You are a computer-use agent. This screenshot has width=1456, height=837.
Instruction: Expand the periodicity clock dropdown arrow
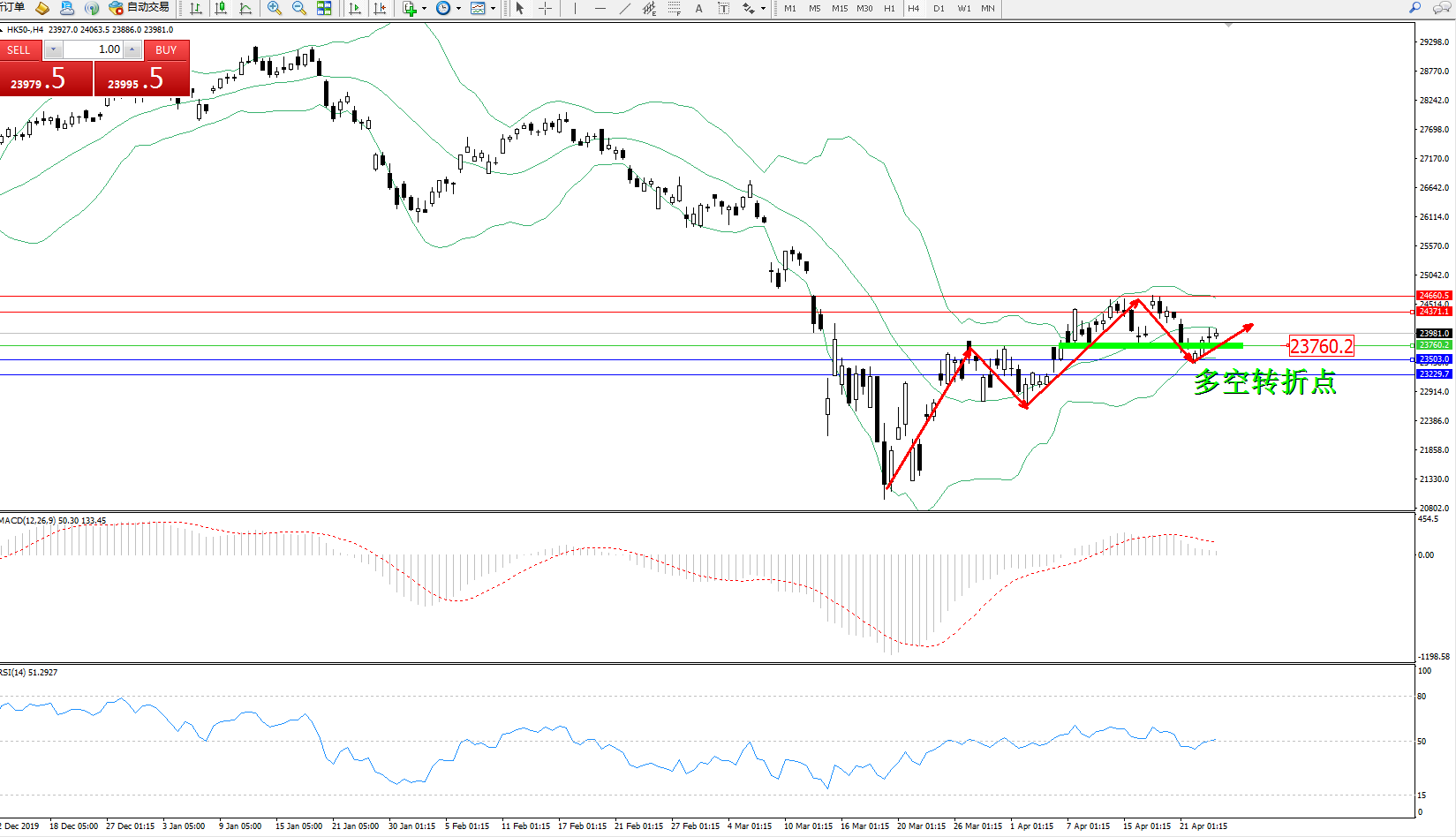[458, 9]
